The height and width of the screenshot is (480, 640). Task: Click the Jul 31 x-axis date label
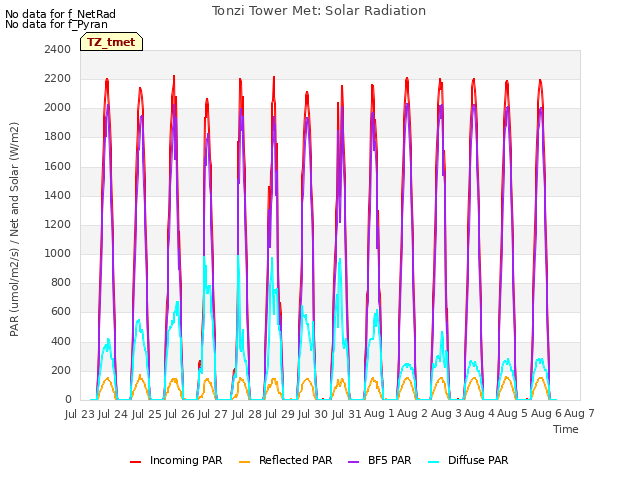[346, 414]
